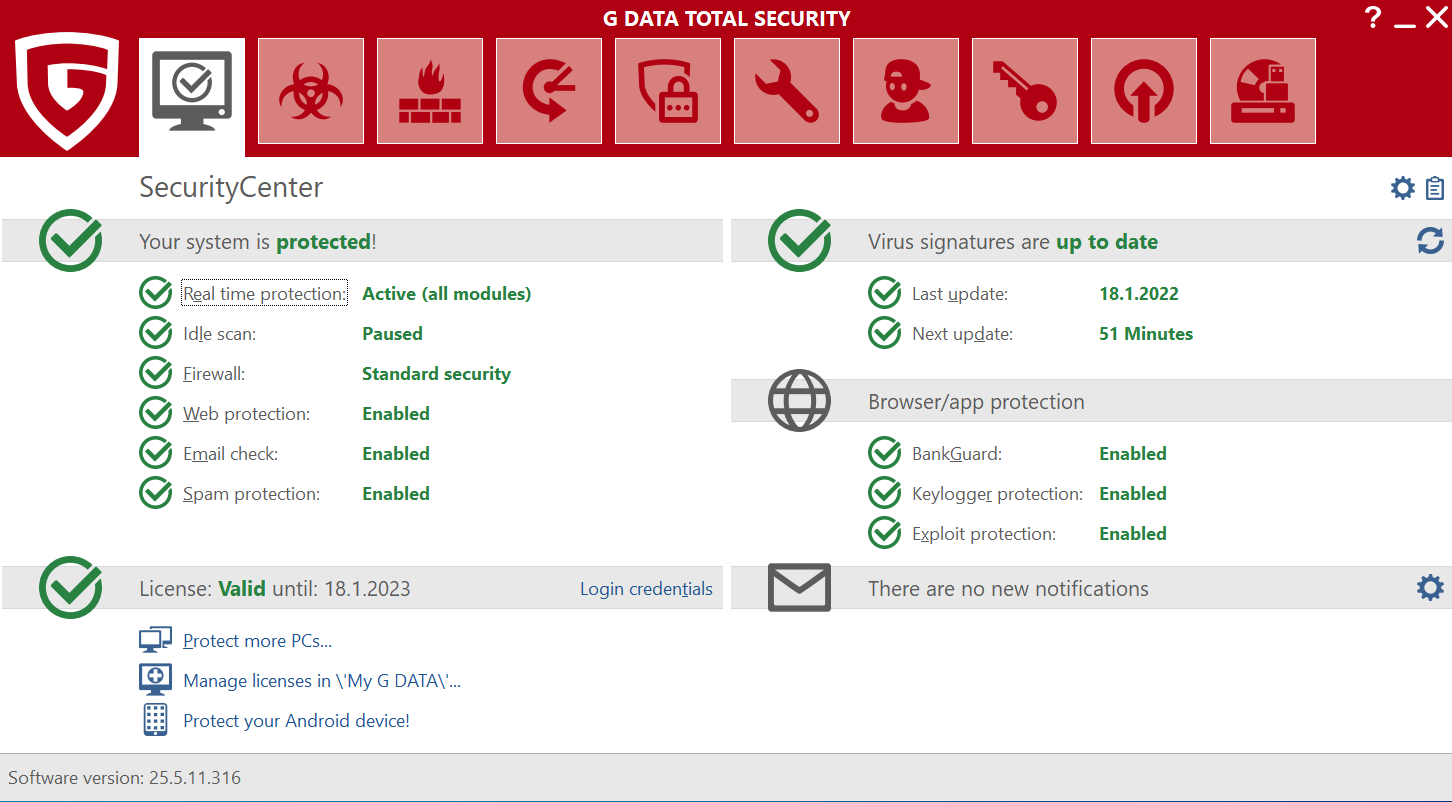Open the Encryption key tab
Image resolution: width=1452 pixels, height=802 pixels.
coord(1025,91)
